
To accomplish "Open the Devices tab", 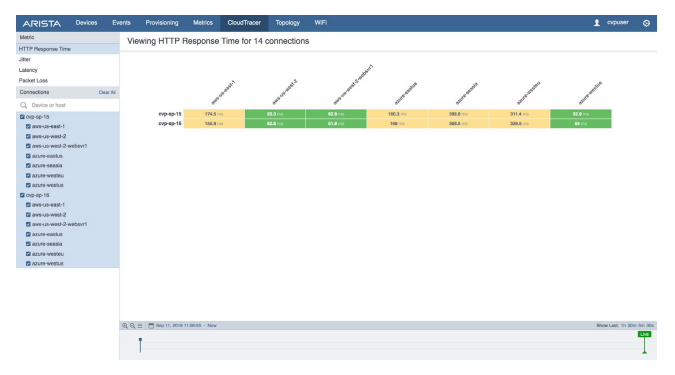I will pos(87,23).
